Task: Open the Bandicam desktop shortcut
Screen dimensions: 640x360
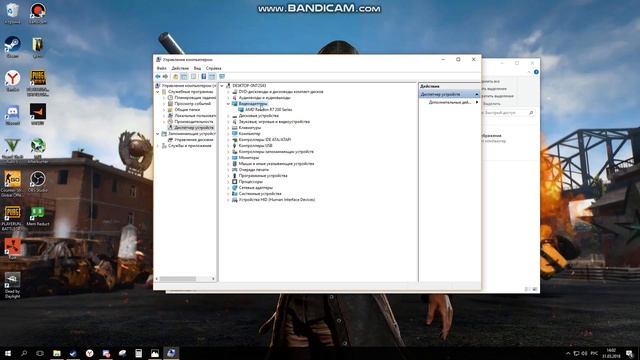Action: (x=38, y=13)
